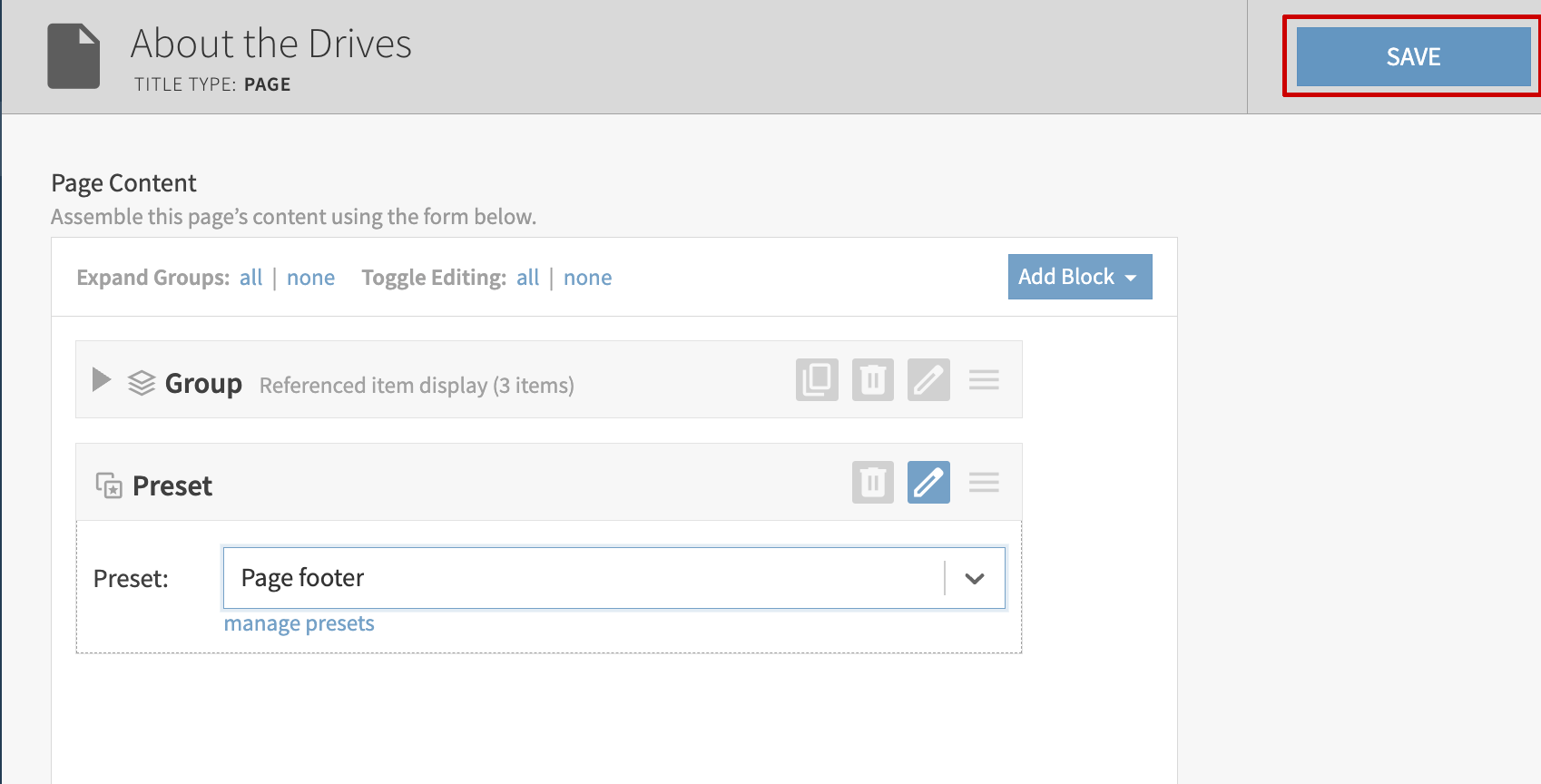This screenshot has height=784, width=1541.
Task: Save the About the Drives page
Action: (1412, 56)
